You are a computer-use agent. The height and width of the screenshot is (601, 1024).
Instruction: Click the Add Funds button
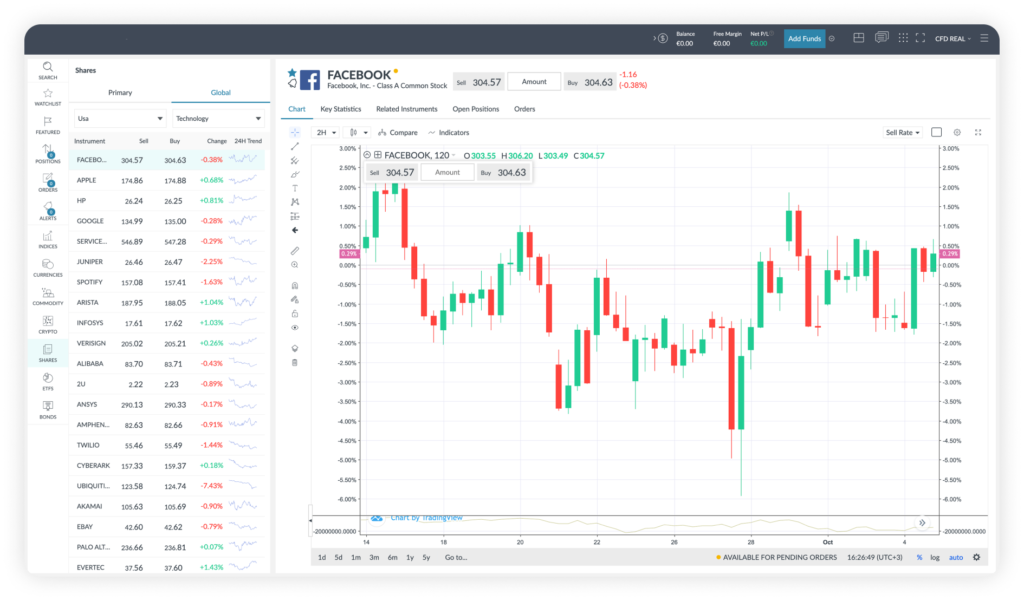804,38
